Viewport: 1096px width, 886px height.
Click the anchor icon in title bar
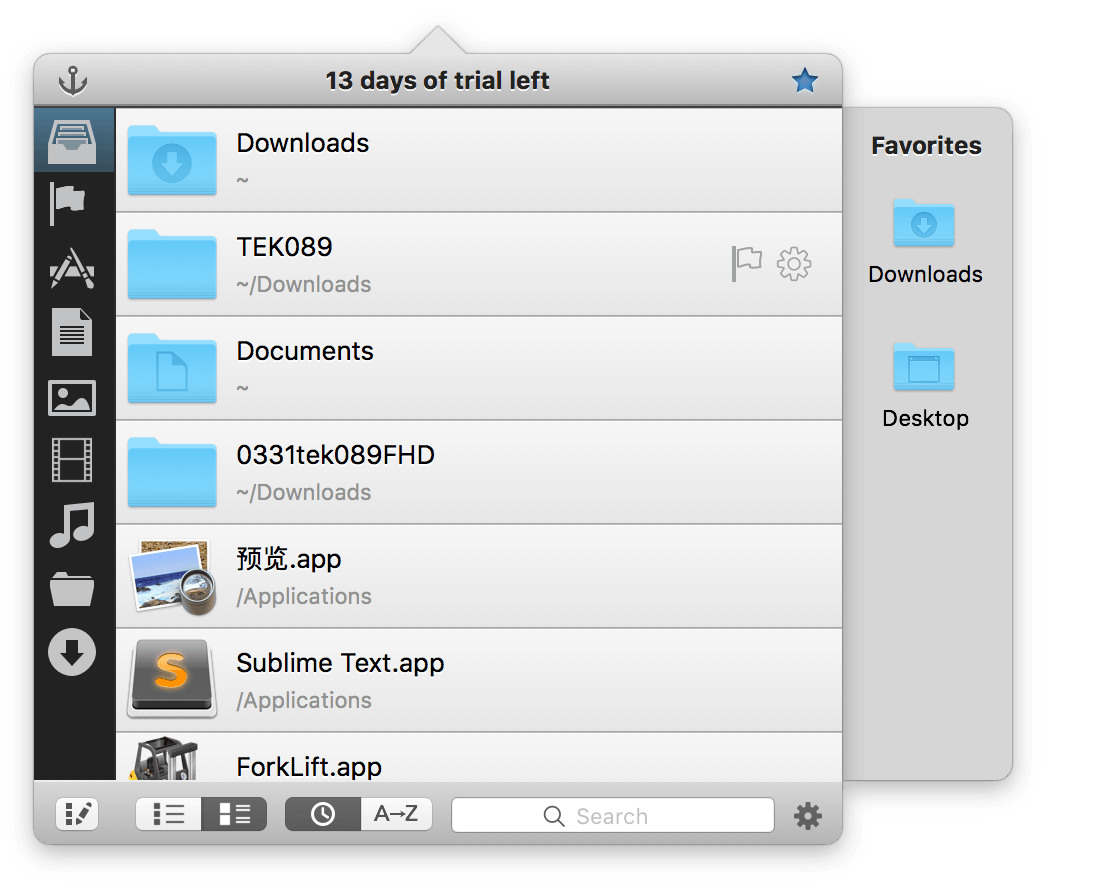click(x=73, y=80)
